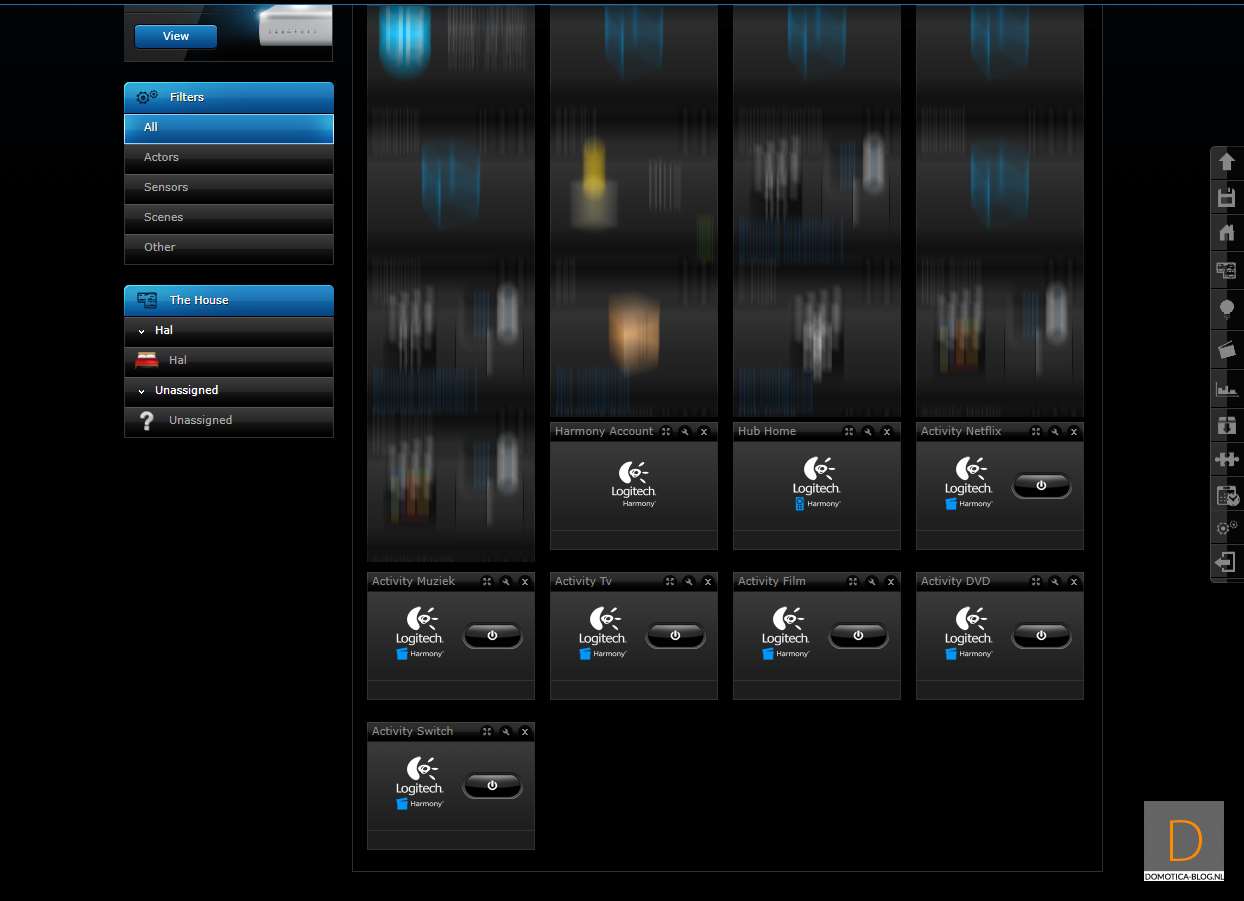Click the logout arrow icon in sidebar
1244x901 pixels.
point(1226,562)
